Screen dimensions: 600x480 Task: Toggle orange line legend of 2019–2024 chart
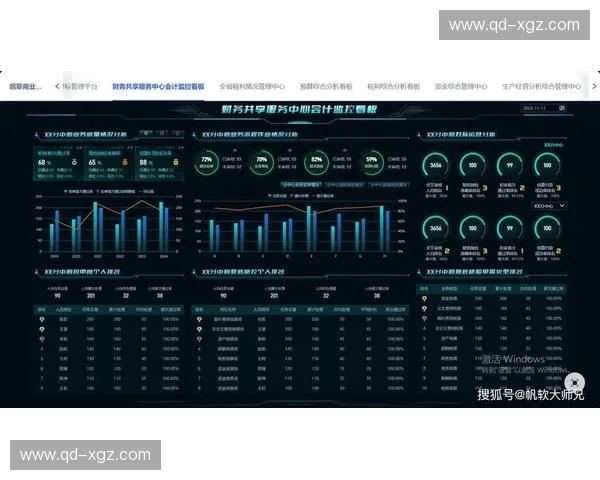coord(146,191)
